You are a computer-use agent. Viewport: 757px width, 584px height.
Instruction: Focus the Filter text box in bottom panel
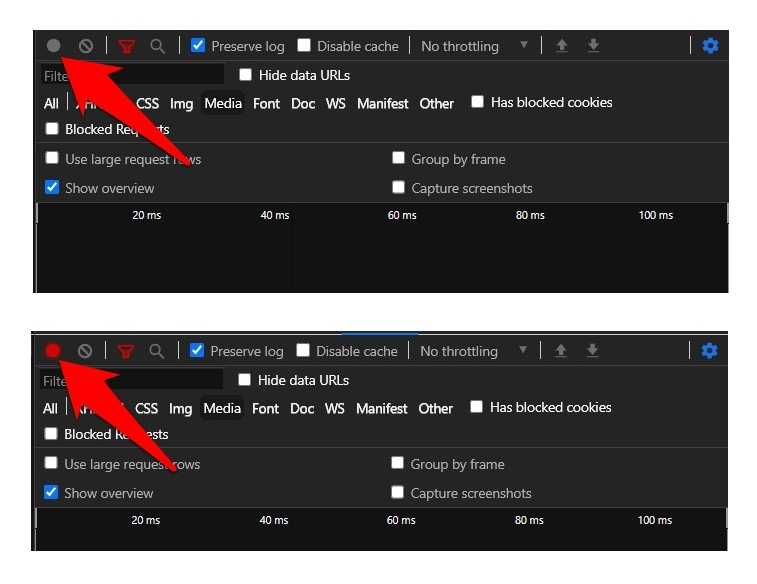[x=131, y=380]
